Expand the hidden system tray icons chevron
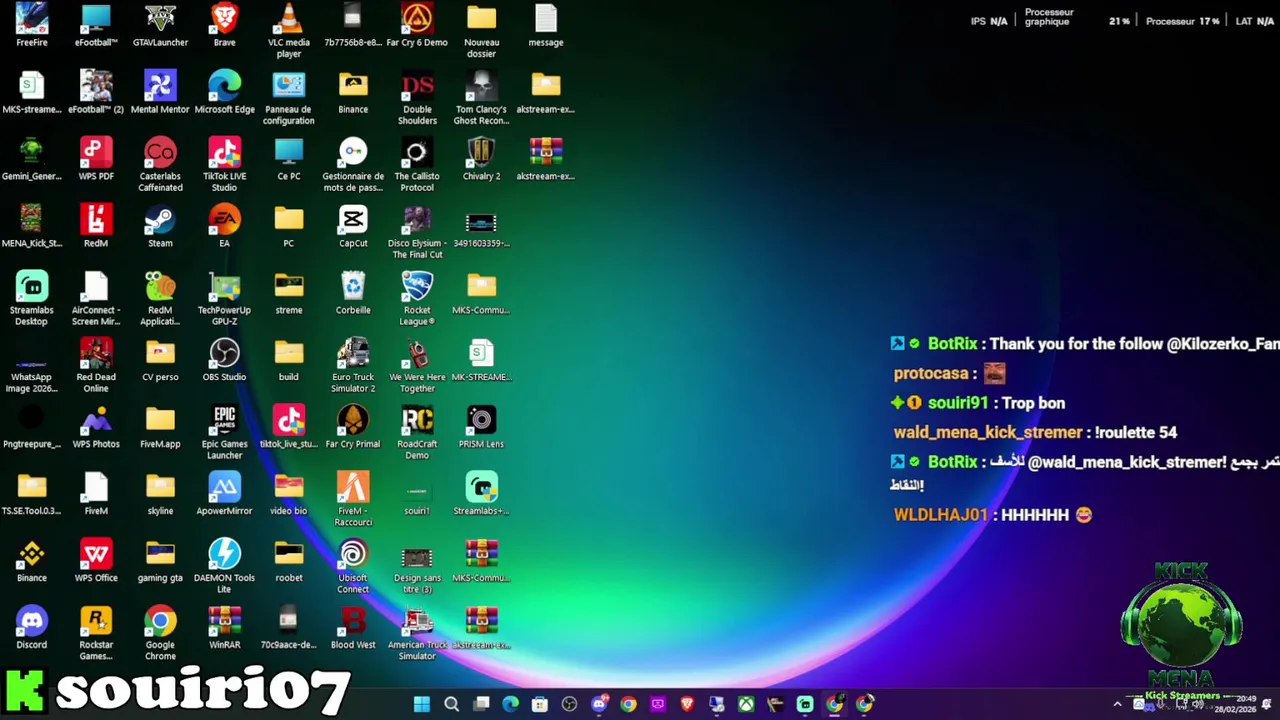Screen dimensions: 1280x720 pos(1117,704)
